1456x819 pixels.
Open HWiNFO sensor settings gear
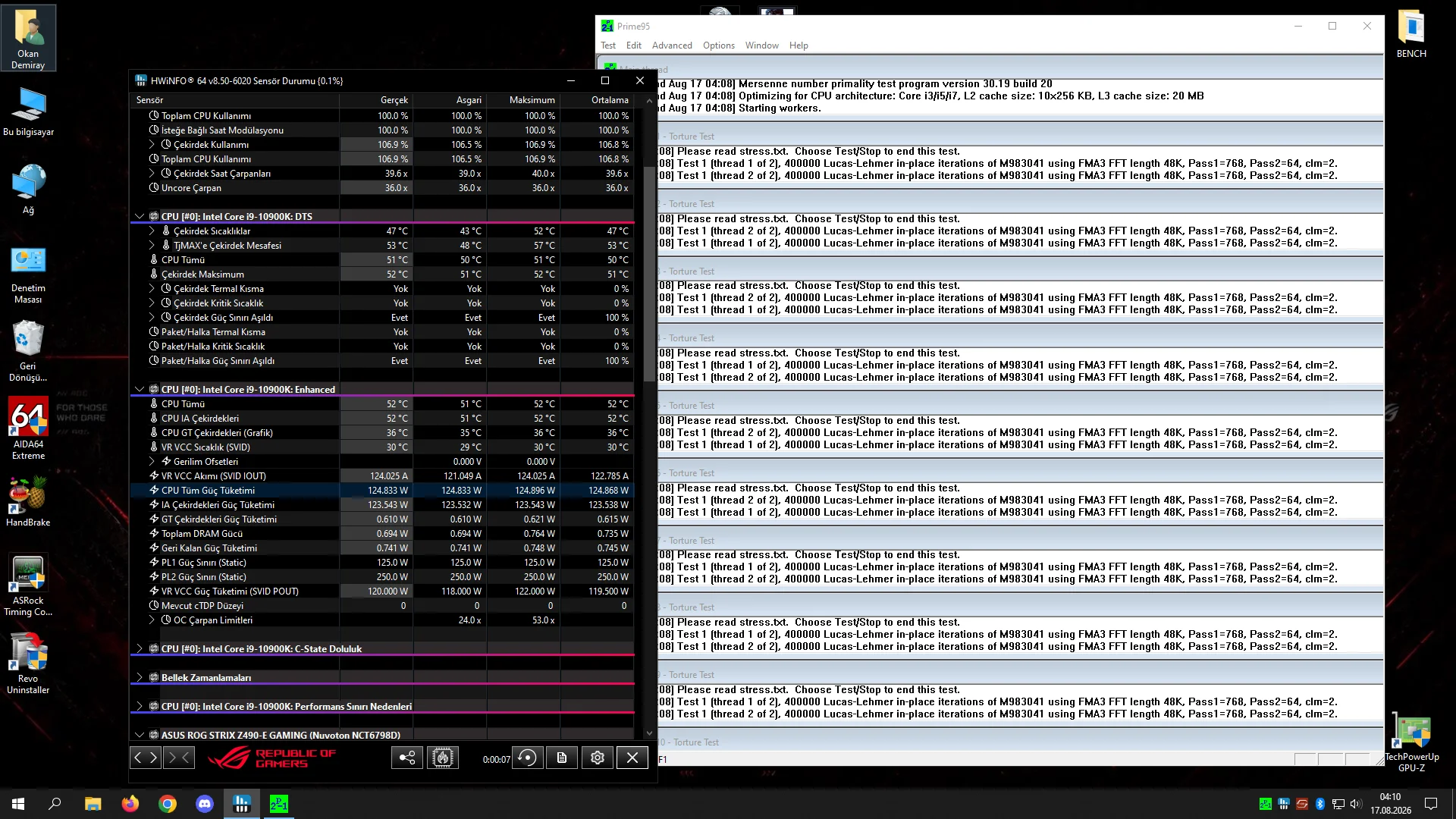point(598,758)
